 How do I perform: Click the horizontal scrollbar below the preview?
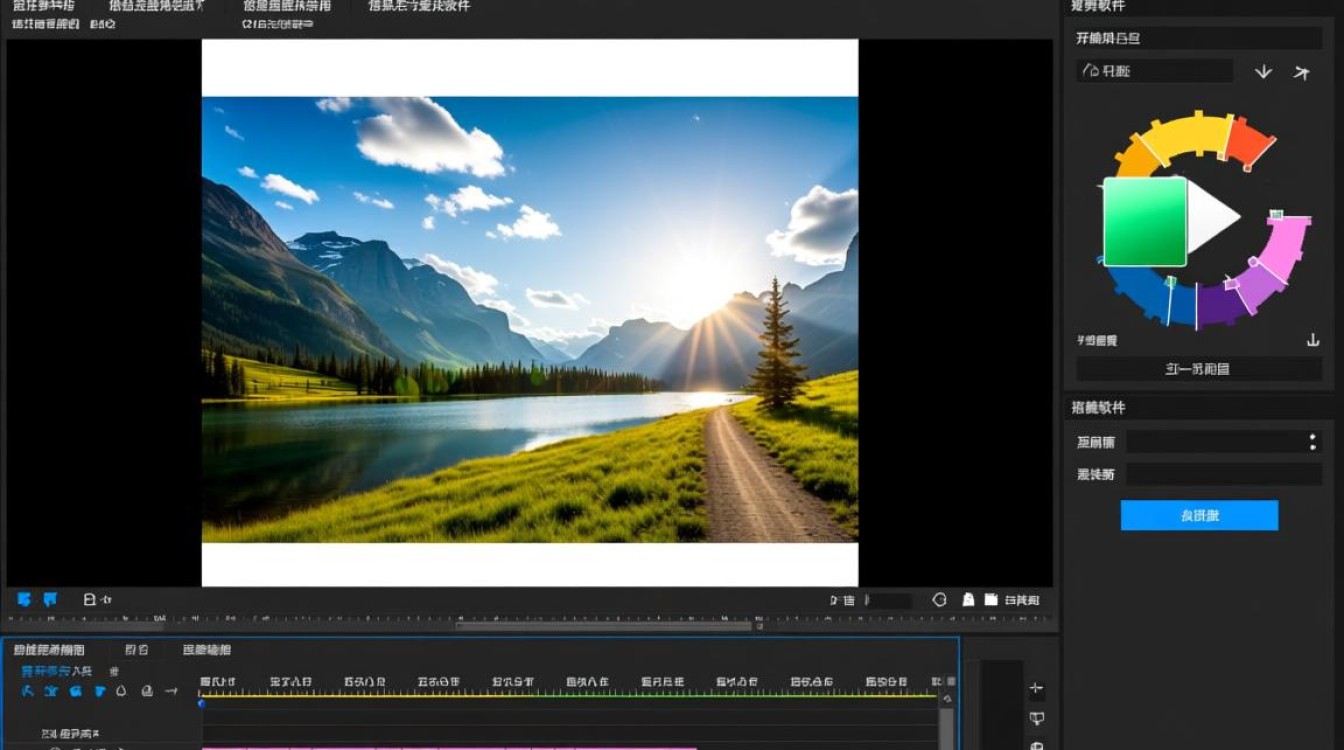[603, 626]
